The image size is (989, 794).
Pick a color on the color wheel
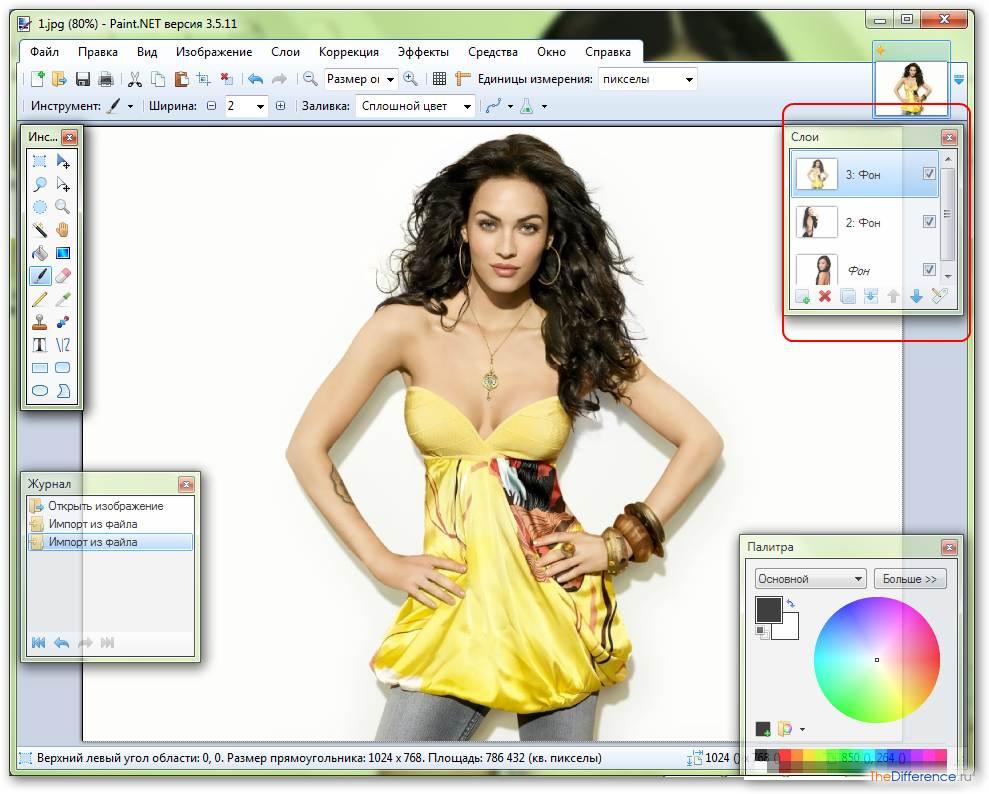point(877,660)
